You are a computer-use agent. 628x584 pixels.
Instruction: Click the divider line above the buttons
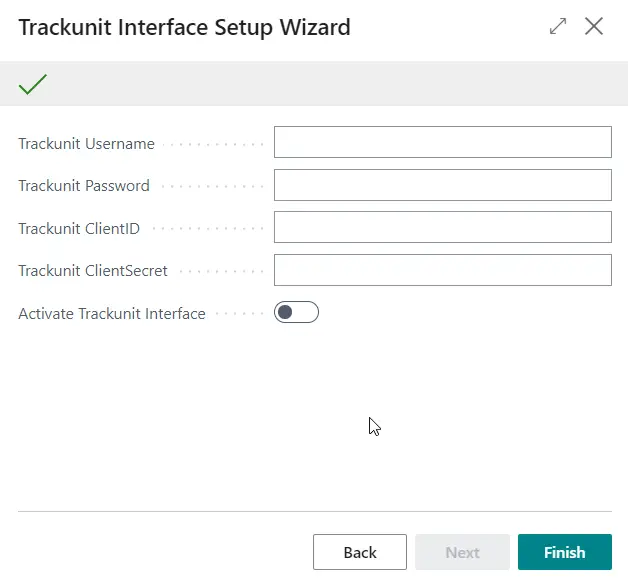(x=314, y=512)
